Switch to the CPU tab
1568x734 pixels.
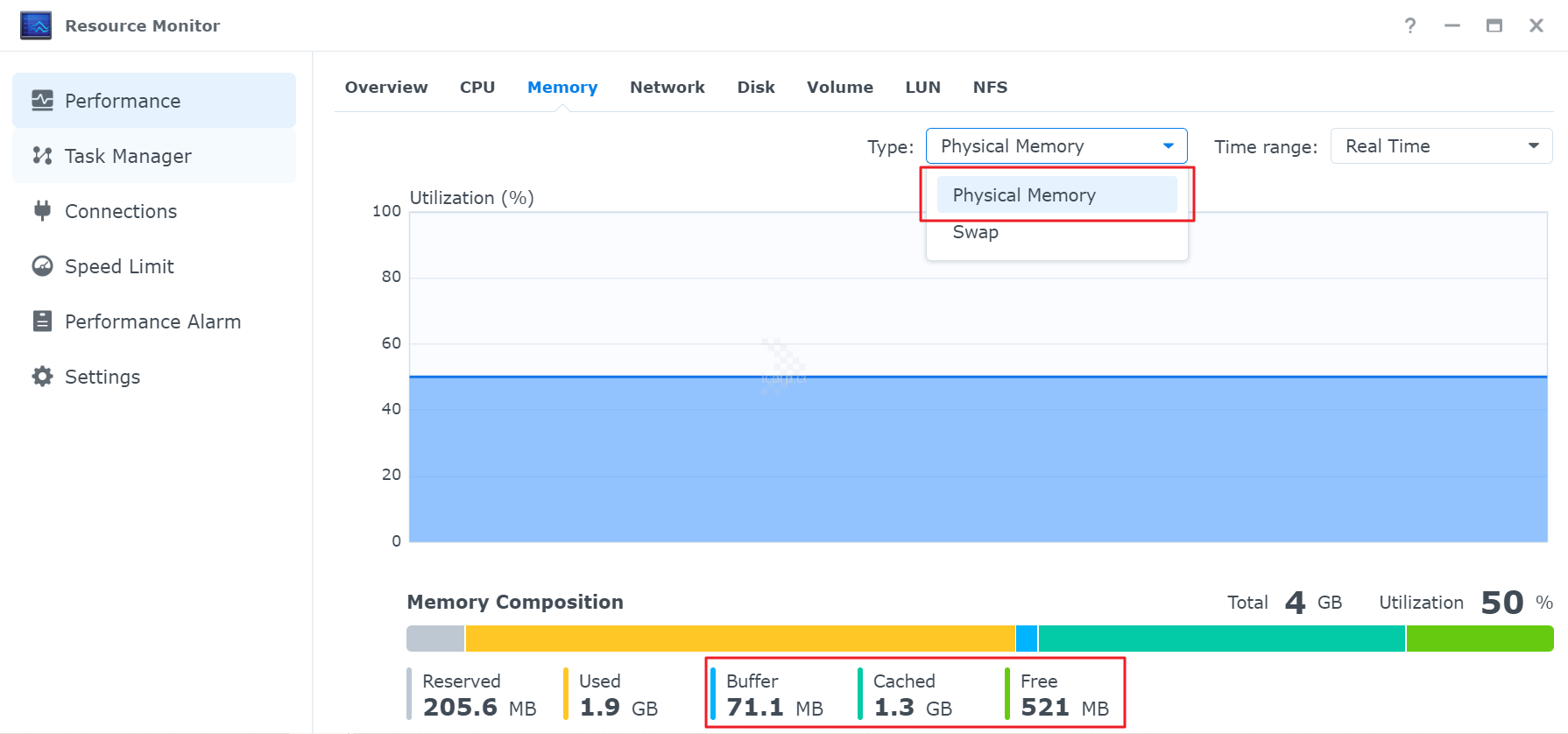(477, 88)
